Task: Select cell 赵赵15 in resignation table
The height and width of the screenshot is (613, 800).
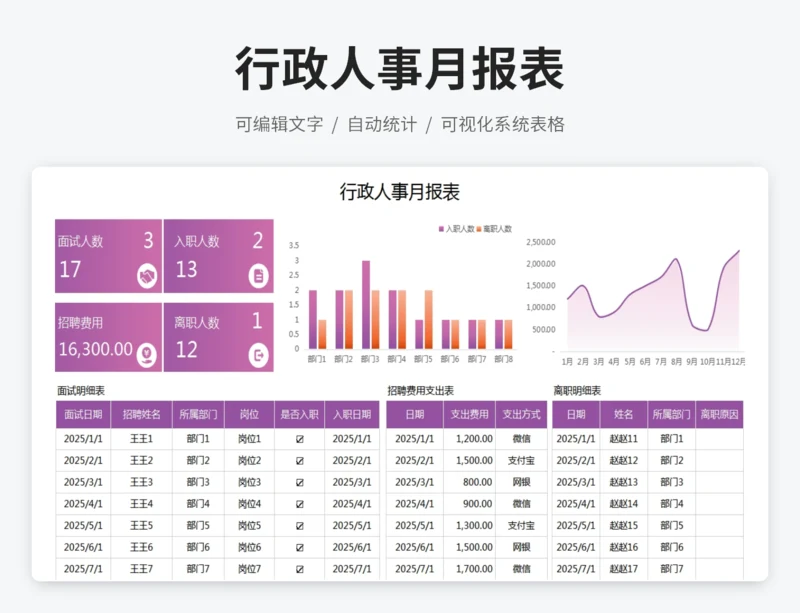Action: 623,526
